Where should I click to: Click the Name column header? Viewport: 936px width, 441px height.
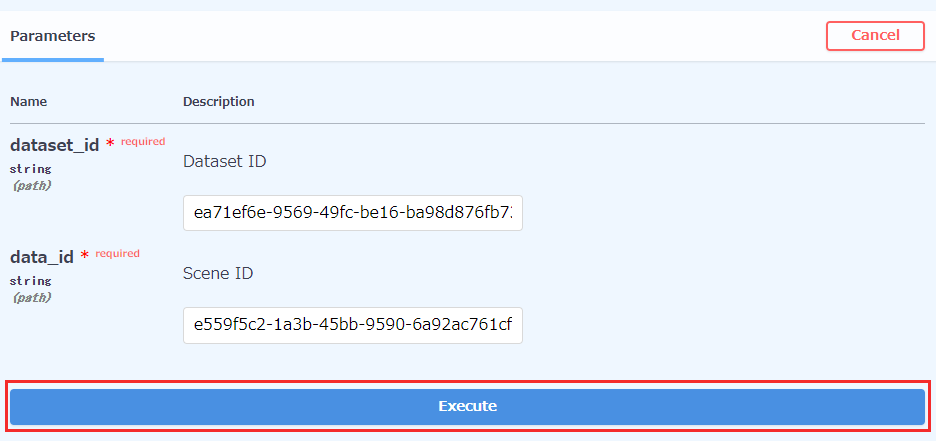(x=29, y=101)
